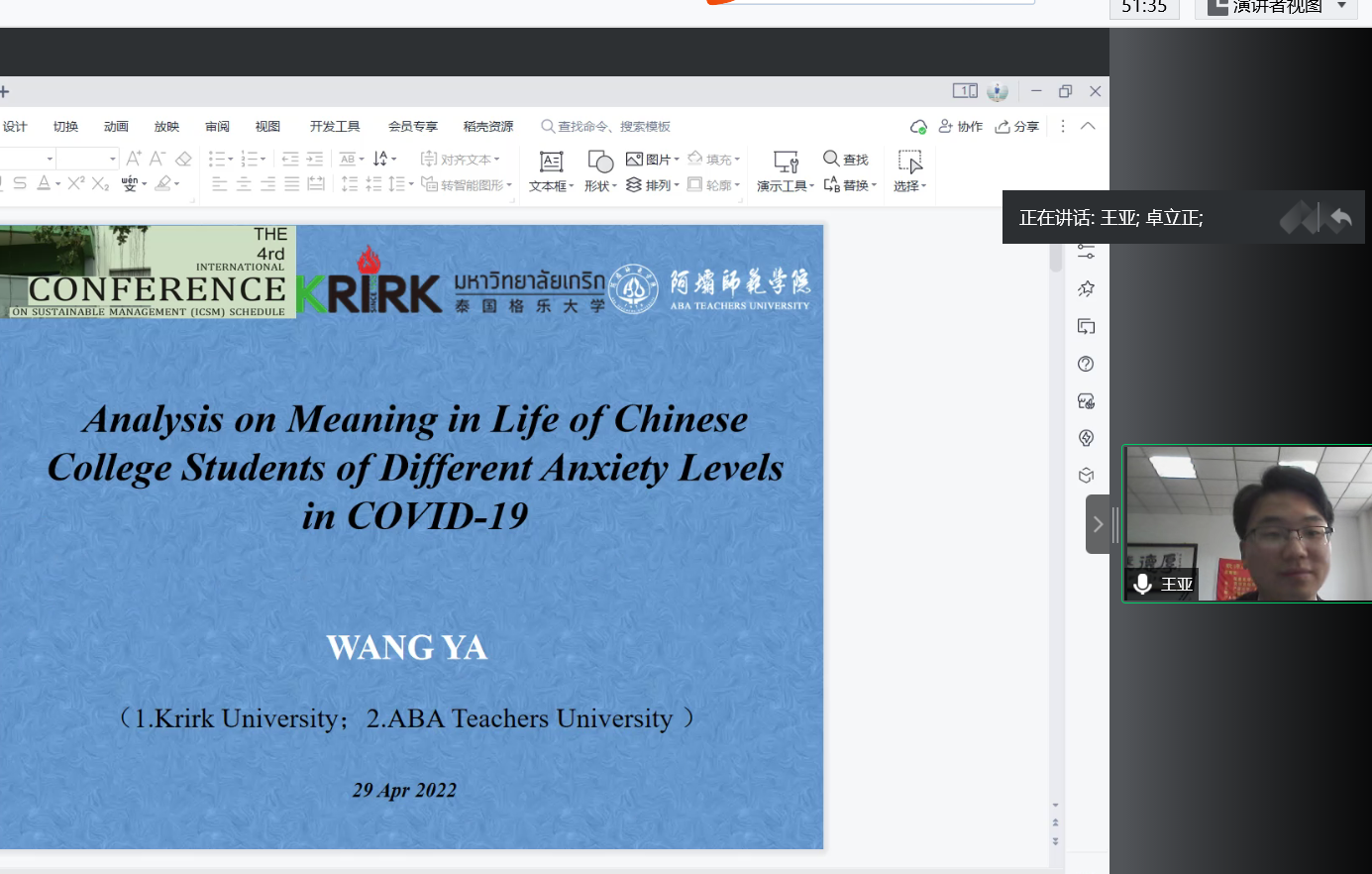
Task: Click the help question mark sidebar icon
Action: [1086, 364]
